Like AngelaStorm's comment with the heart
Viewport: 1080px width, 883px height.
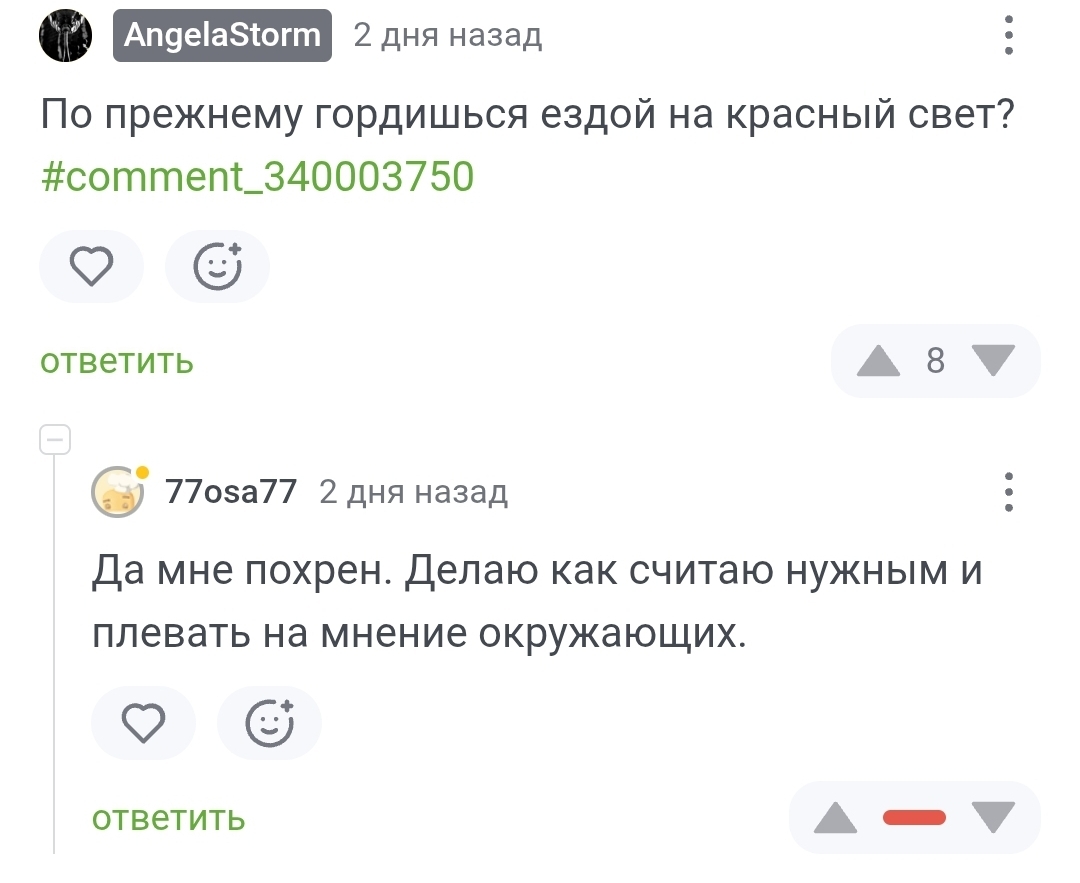91,267
